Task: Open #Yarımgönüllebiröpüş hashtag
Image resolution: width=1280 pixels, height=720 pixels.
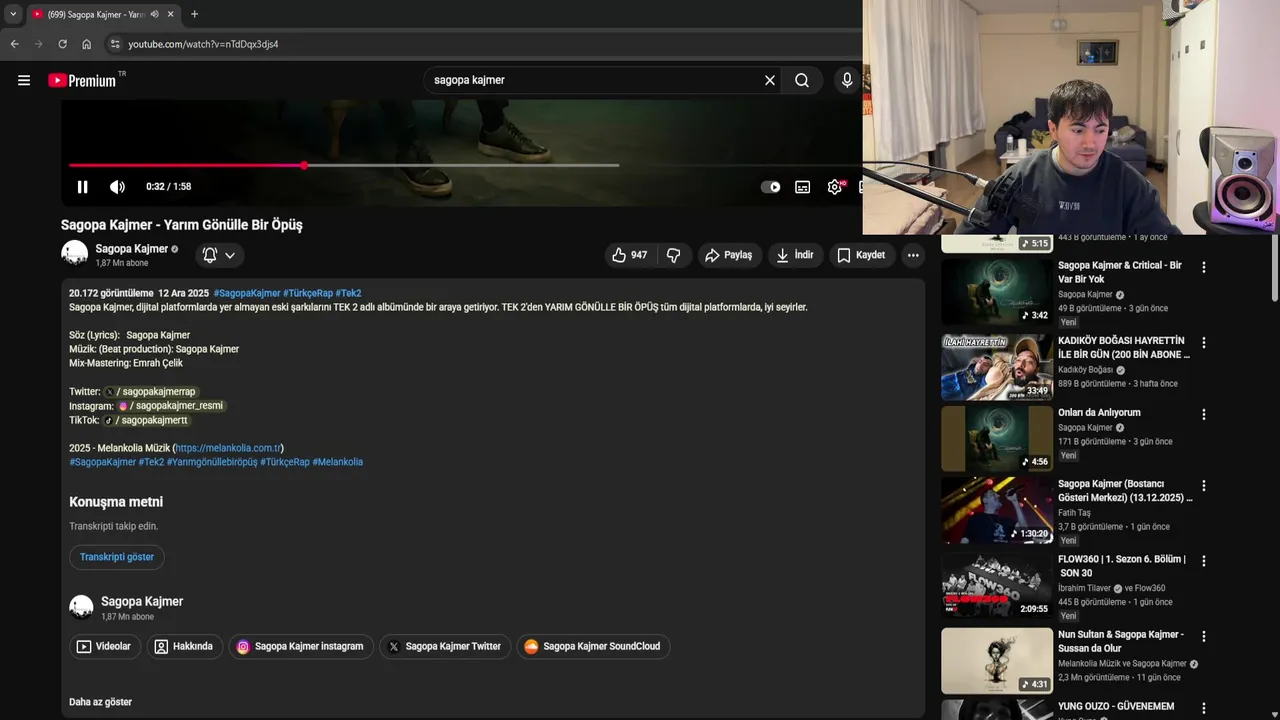Action: pos(212,462)
